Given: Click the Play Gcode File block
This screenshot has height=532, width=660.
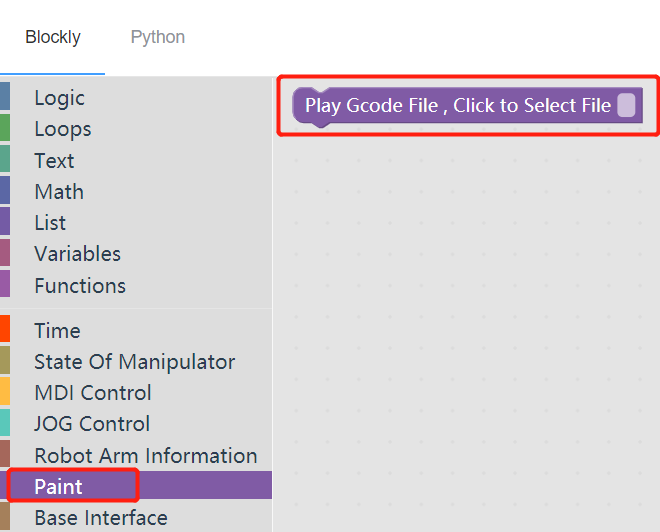Looking at the screenshot, I should coord(467,106).
